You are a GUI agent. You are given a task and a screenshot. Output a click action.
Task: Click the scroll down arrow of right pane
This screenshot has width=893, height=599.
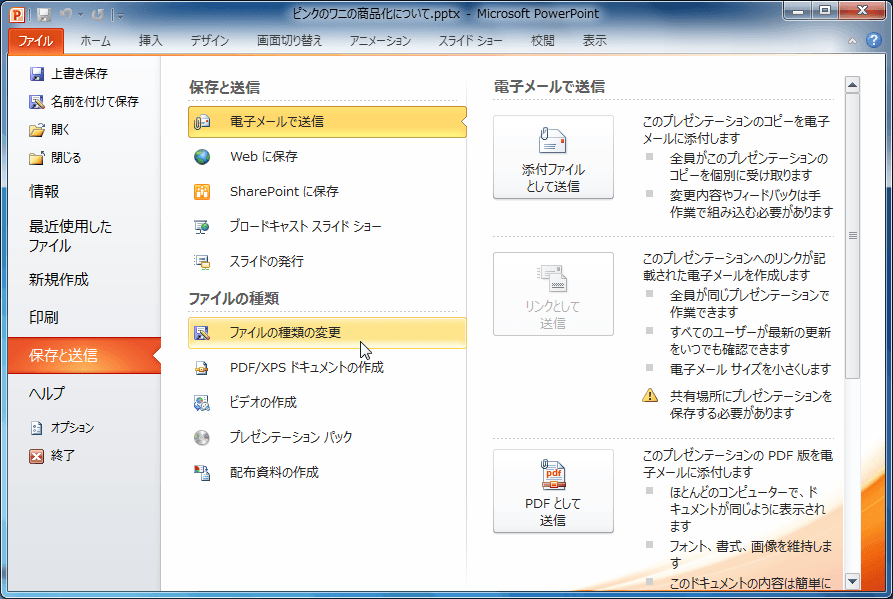coord(852,581)
